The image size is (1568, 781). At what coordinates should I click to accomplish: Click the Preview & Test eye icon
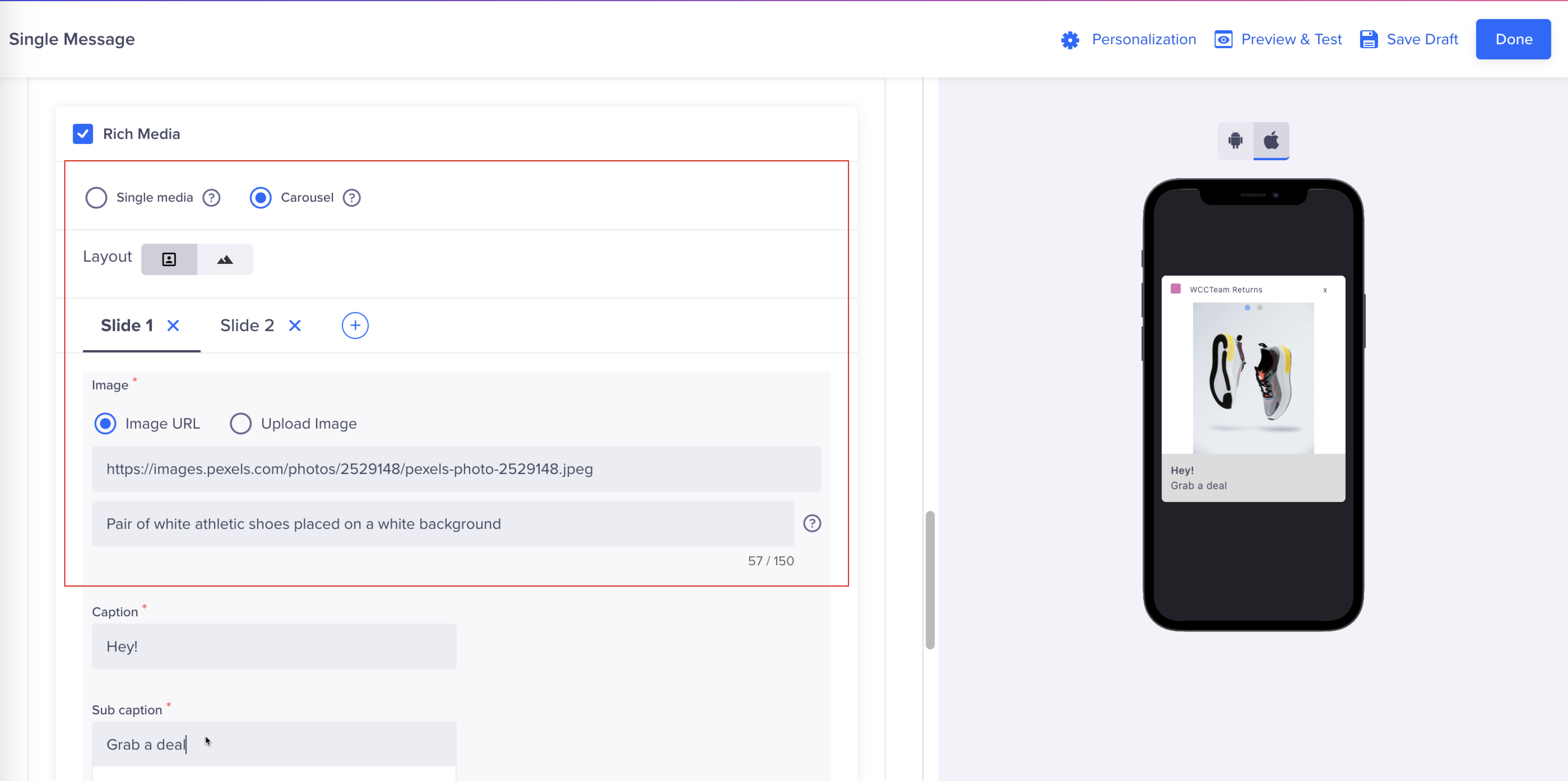(1223, 39)
